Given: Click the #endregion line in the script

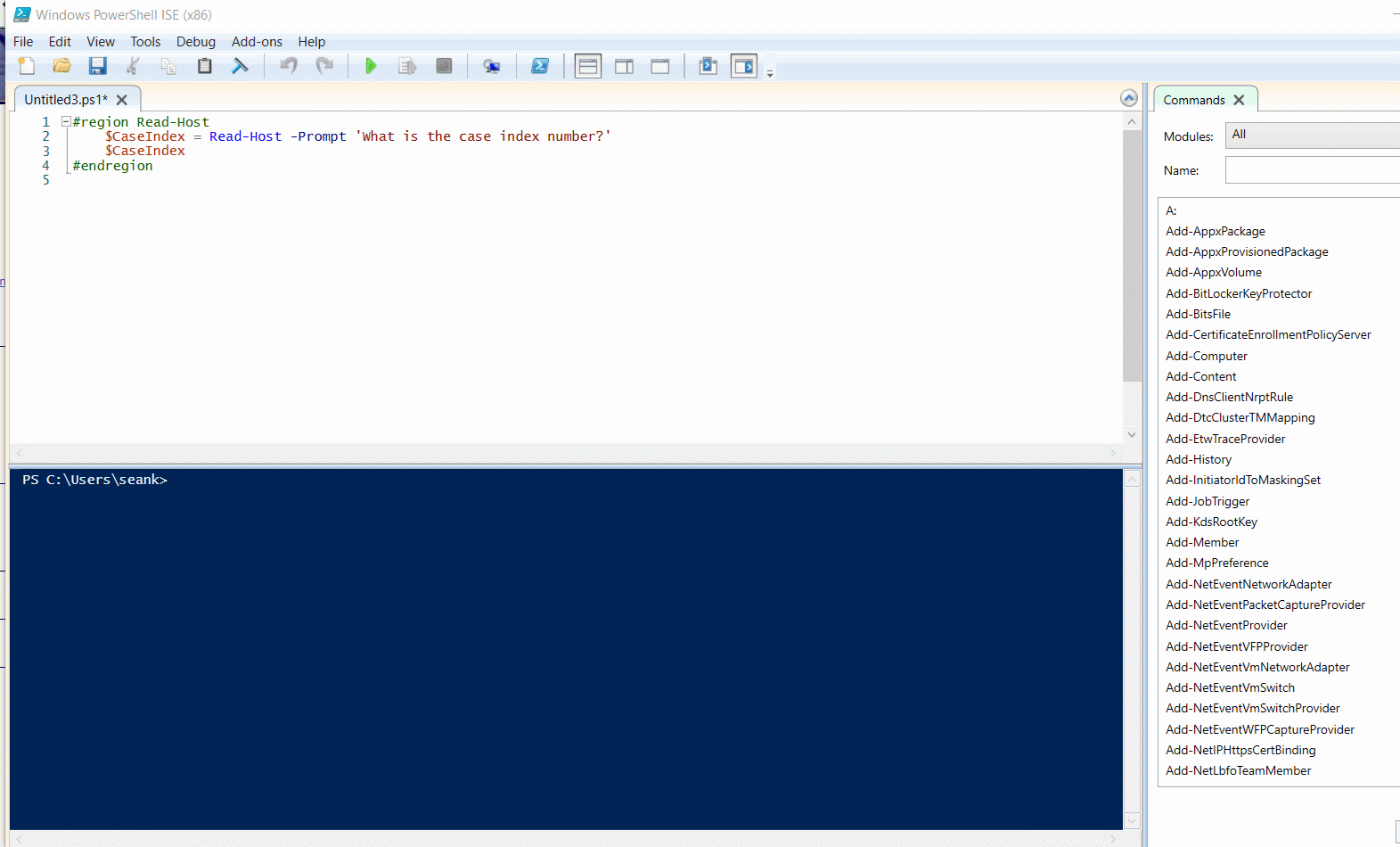Looking at the screenshot, I should coord(112,166).
